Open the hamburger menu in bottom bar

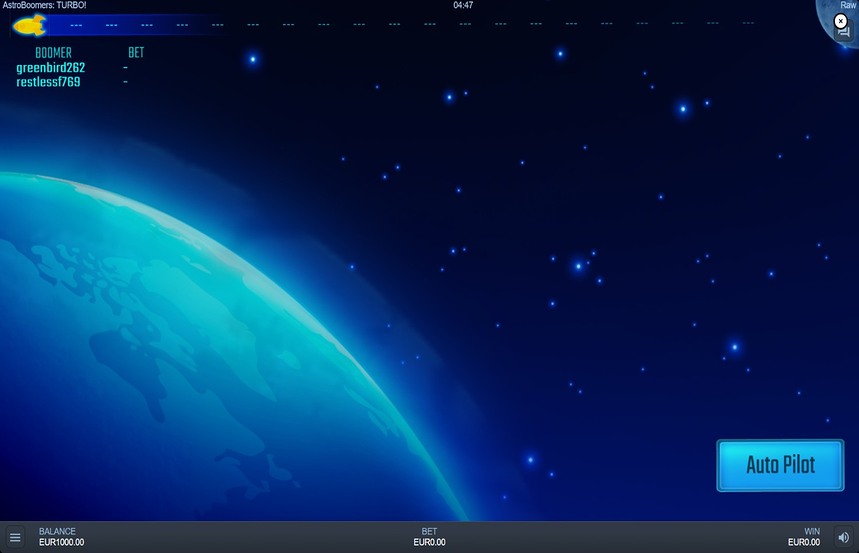[x=15, y=538]
